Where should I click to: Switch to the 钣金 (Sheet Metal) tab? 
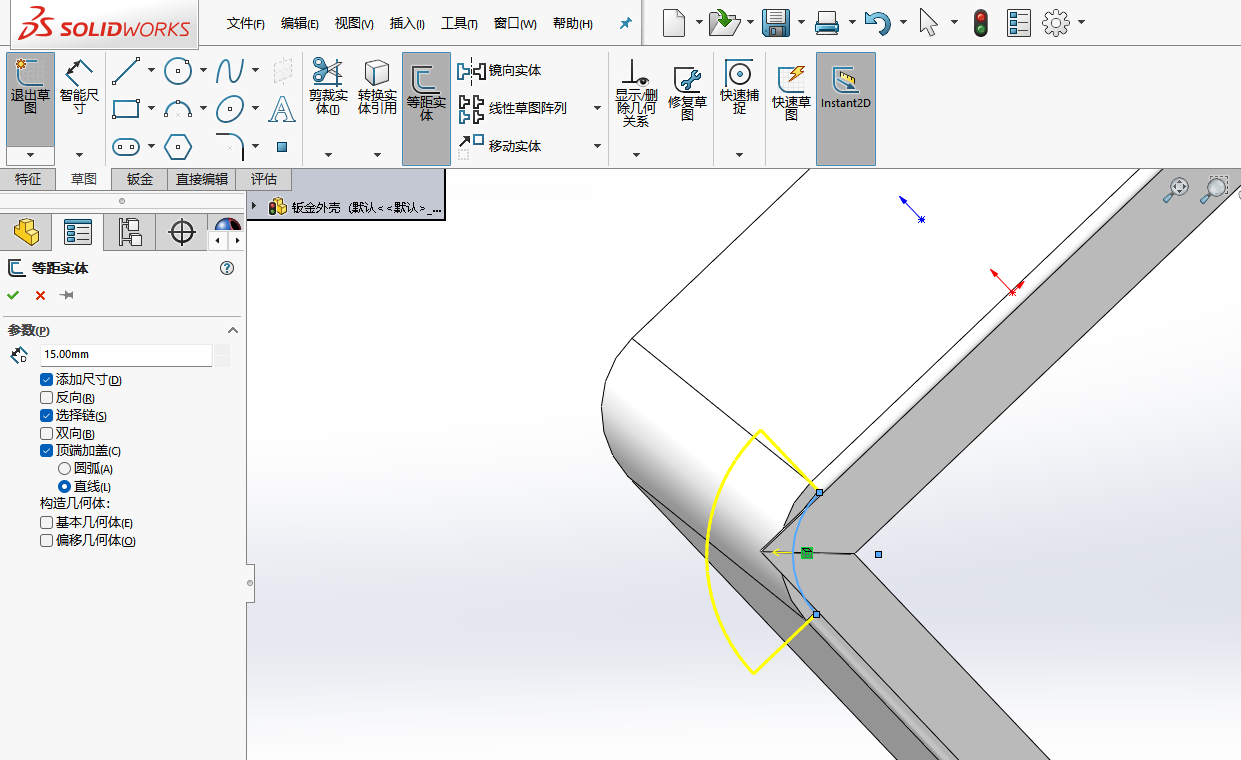click(x=140, y=179)
